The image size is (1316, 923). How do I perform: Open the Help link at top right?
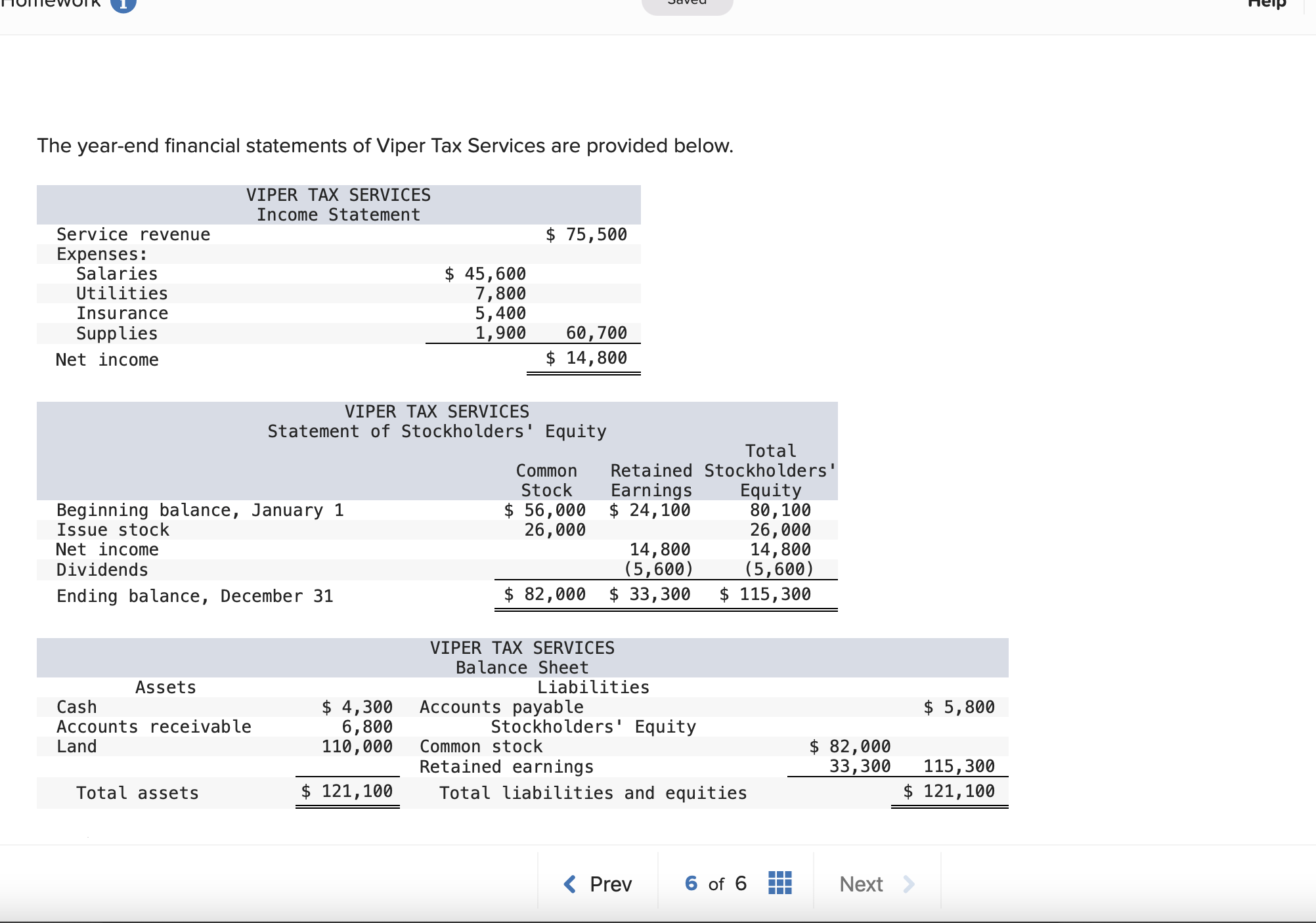point(1266,4)
